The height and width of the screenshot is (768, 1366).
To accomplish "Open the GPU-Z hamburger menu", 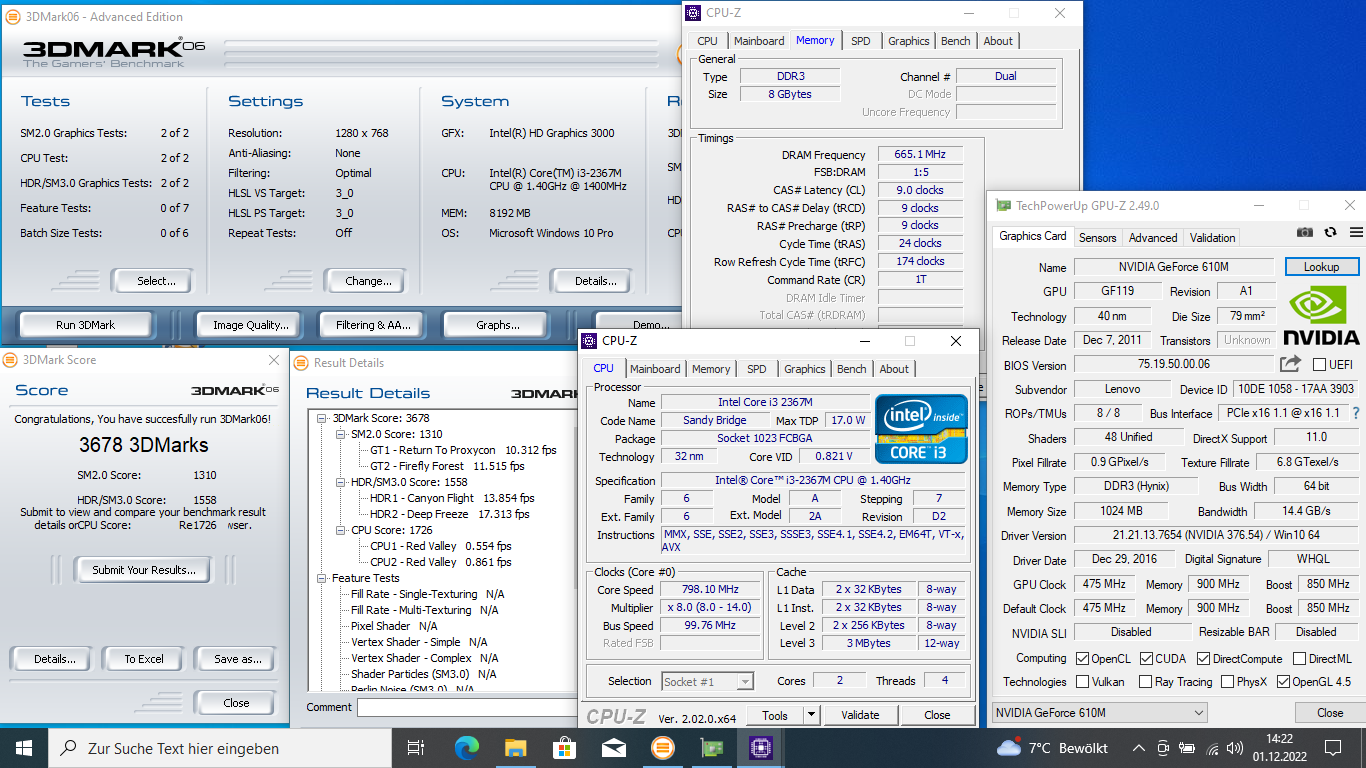I will pyautogui.click(x=1356, y=232).
